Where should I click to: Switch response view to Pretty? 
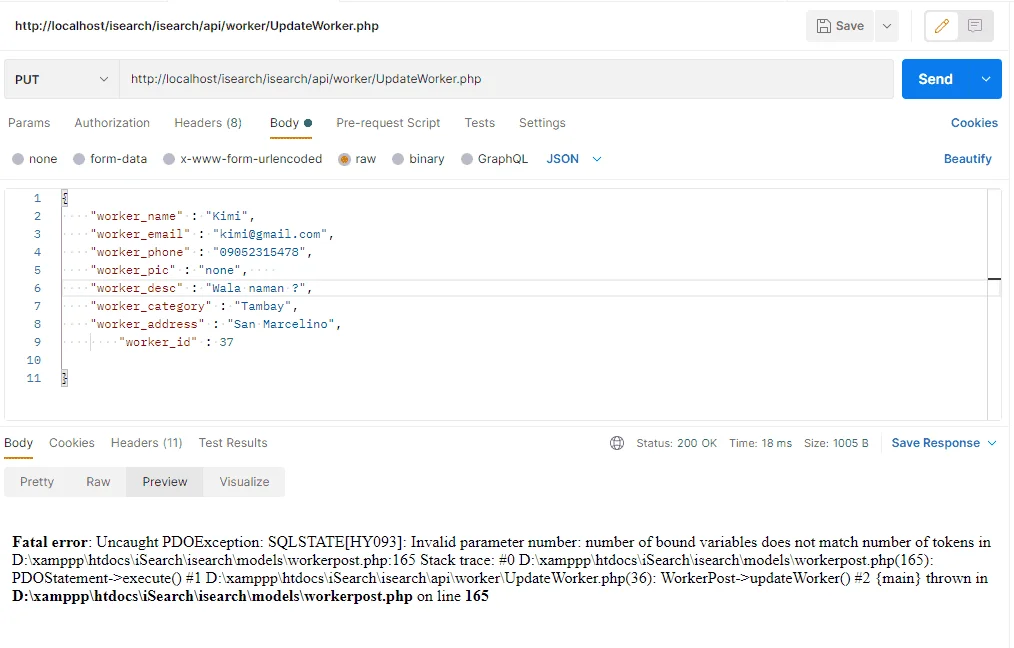pyautogui.click(x=37, y=482)
